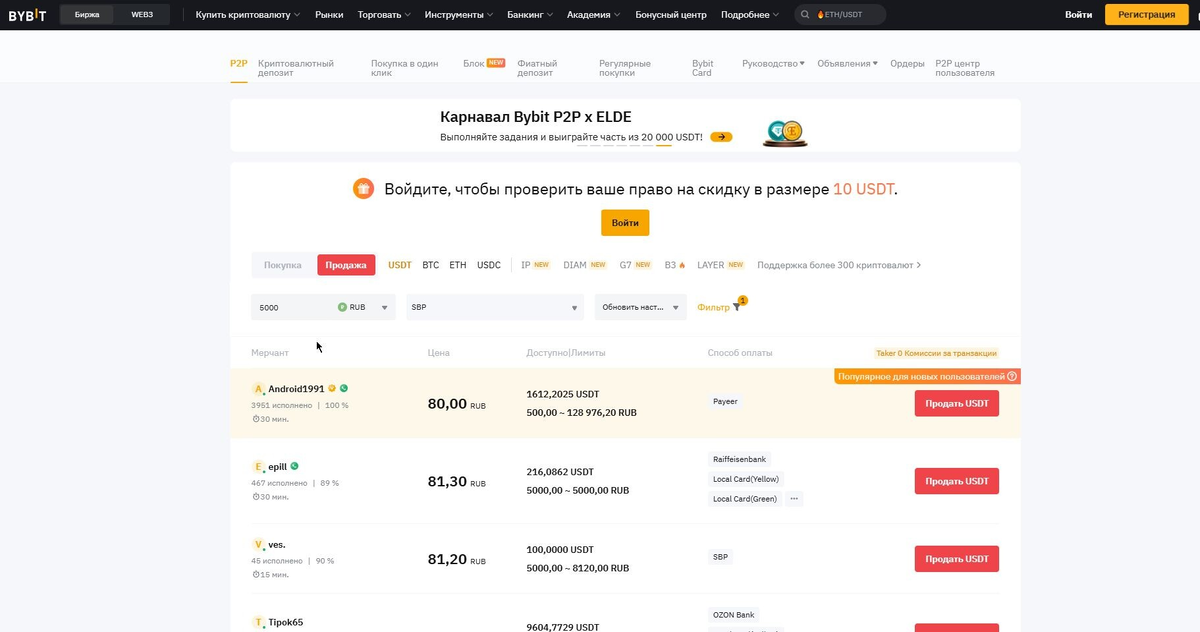Click the ETH/USDT search field
This screenshot has height=632, width=1200.
point(840,15)
